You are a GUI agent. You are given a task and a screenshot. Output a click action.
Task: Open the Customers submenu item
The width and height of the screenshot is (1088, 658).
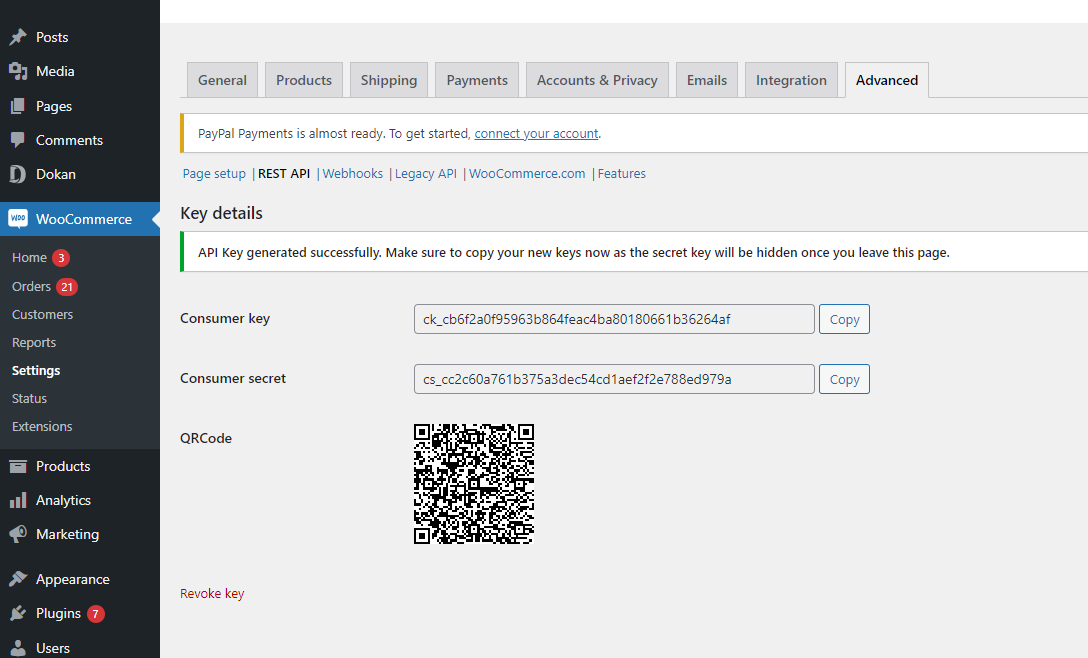[x=42, y=314]
